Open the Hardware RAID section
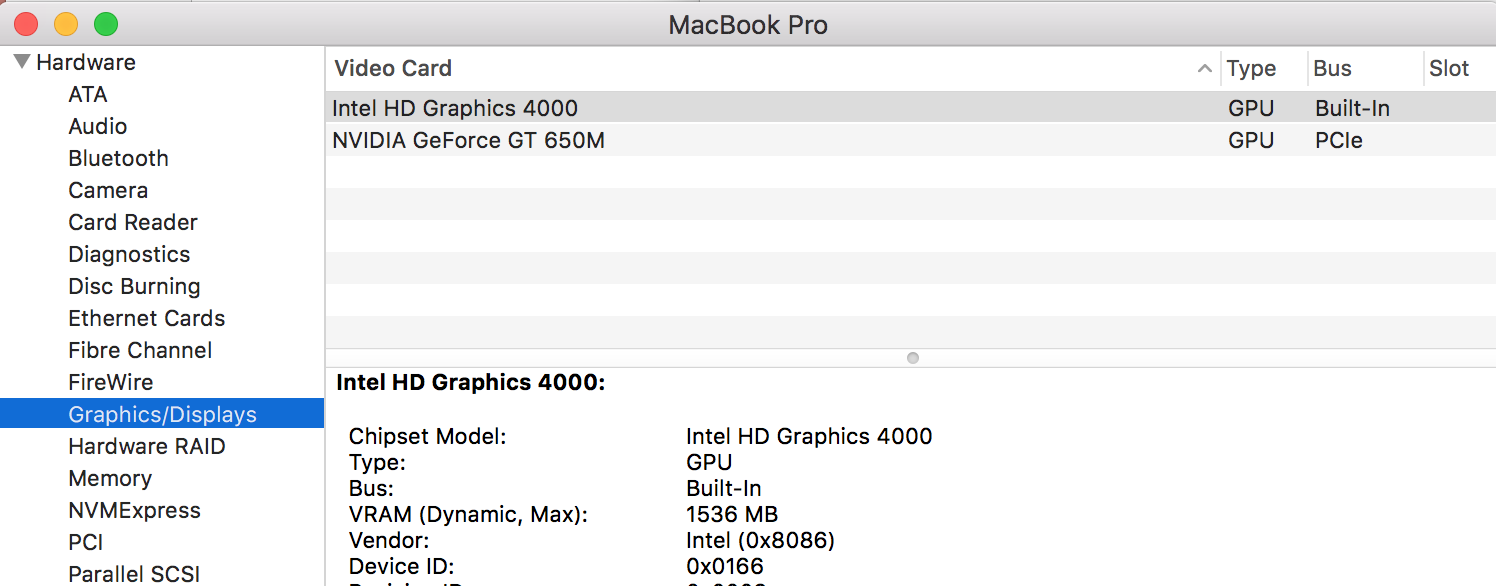Screen dimensions: 1496x586 pos(147,446)
